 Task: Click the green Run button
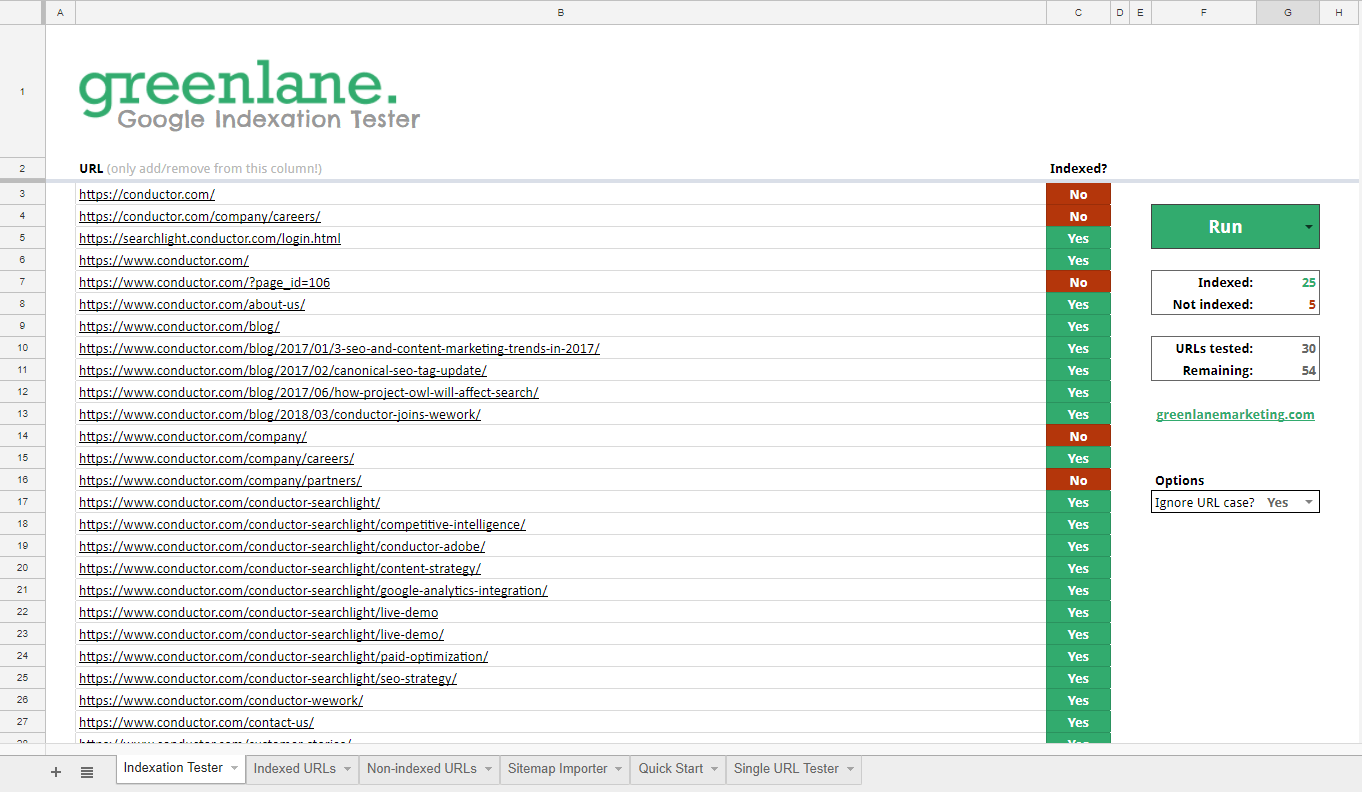(1225, 227)
